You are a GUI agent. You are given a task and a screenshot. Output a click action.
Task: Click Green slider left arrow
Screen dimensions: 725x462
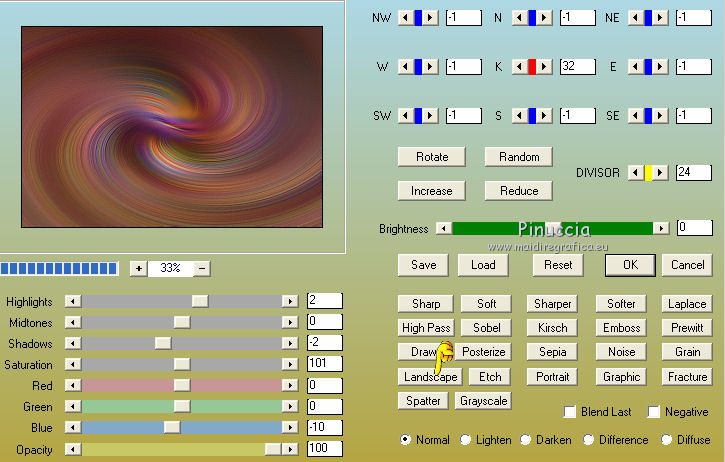tap(73, 407)
